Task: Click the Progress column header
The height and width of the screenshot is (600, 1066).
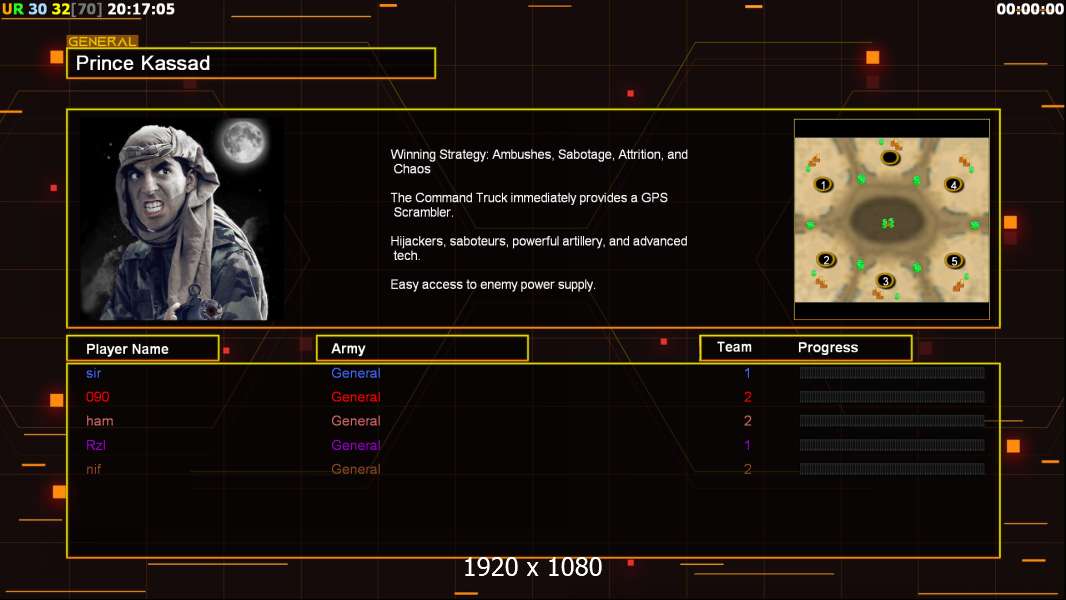Action: (828, 347)
